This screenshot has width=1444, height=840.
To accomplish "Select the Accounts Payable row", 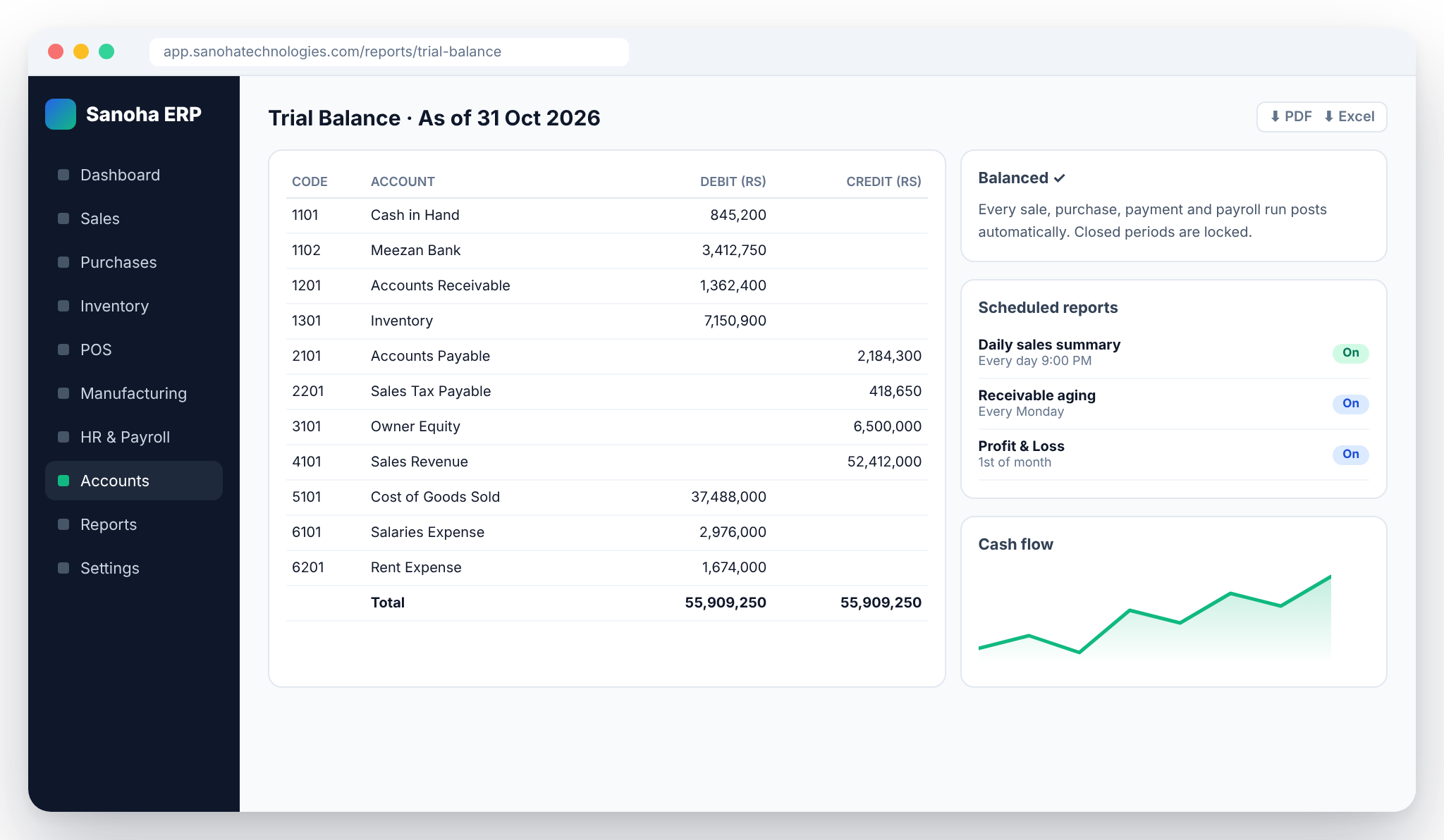I will coord(606,357).
